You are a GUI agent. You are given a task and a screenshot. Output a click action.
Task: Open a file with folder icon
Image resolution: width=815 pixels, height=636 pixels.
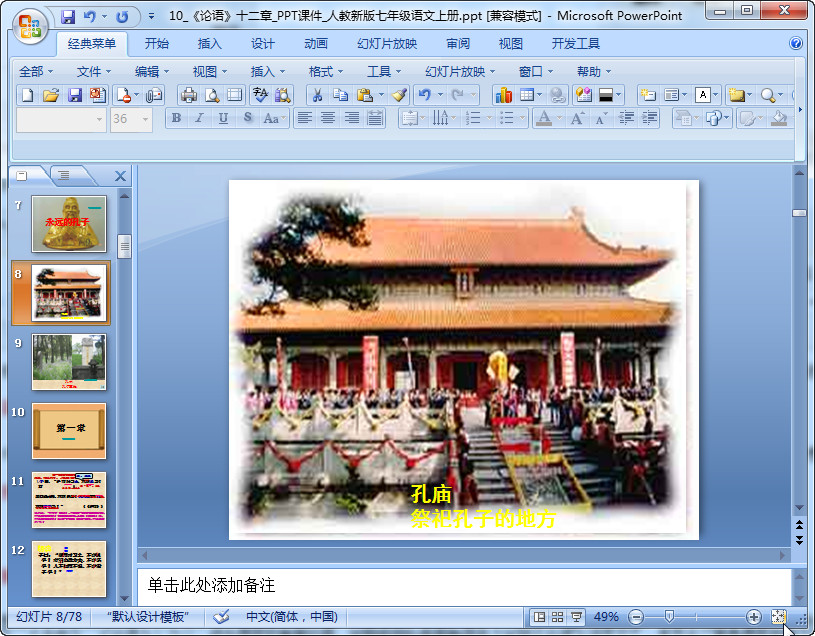tap(51, 95)
